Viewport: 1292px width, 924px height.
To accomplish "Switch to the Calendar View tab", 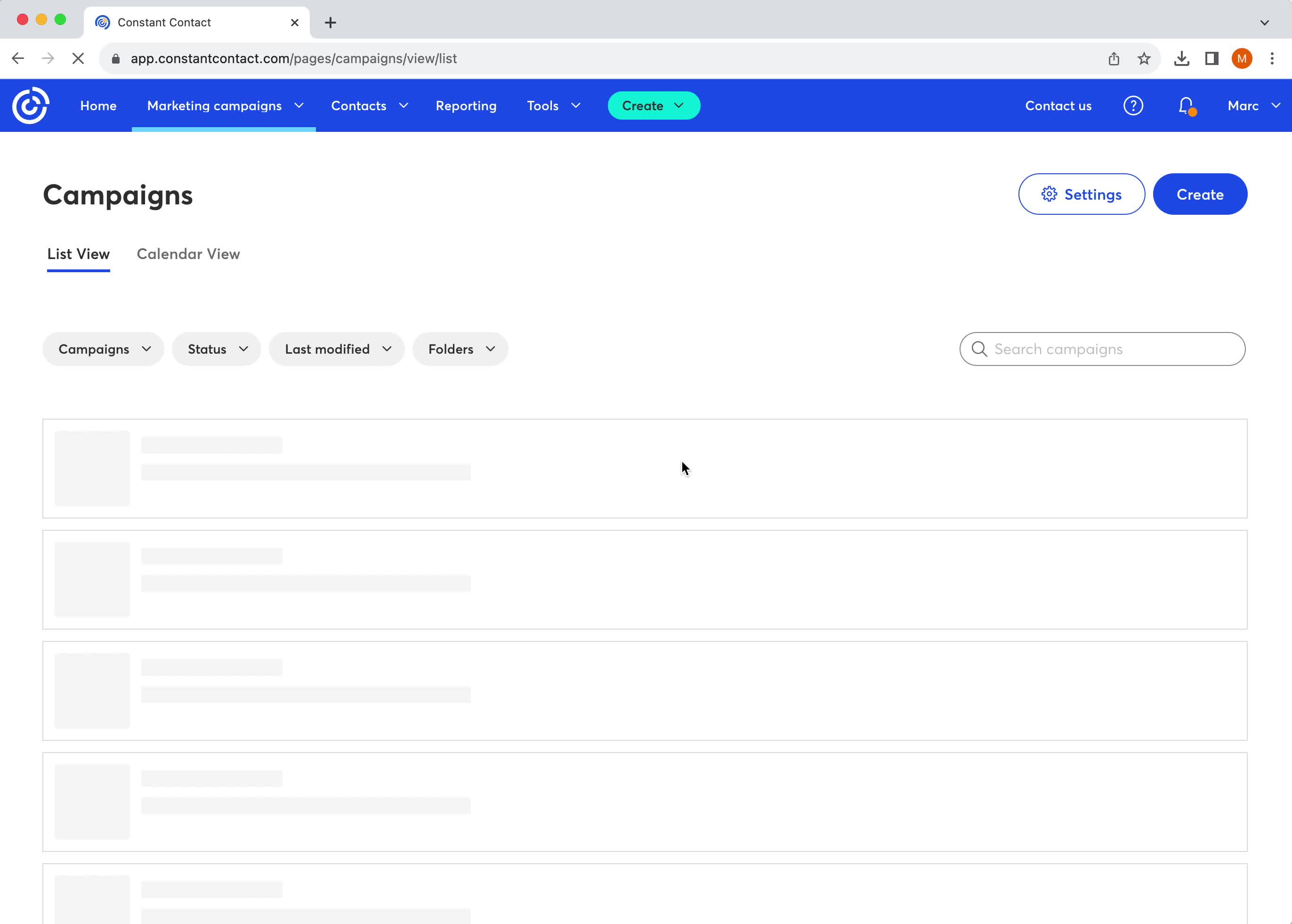I will tap(188, 254).
